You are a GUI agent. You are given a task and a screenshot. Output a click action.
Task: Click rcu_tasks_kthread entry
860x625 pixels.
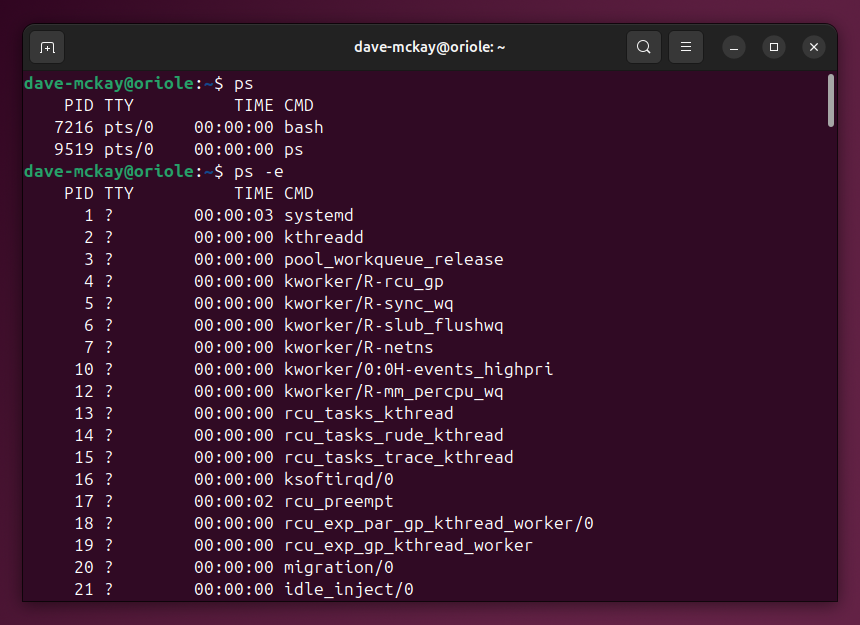(x=369, y=413)
